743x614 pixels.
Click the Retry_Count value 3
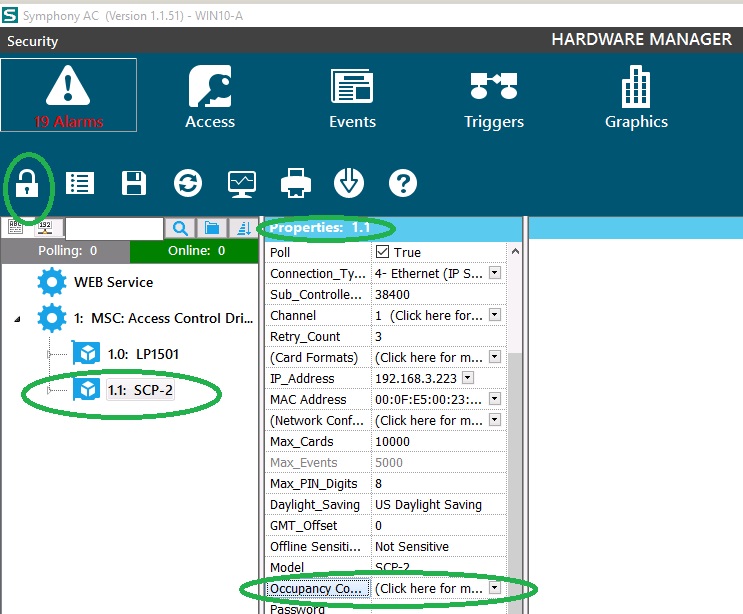click(x=378, y=337)
